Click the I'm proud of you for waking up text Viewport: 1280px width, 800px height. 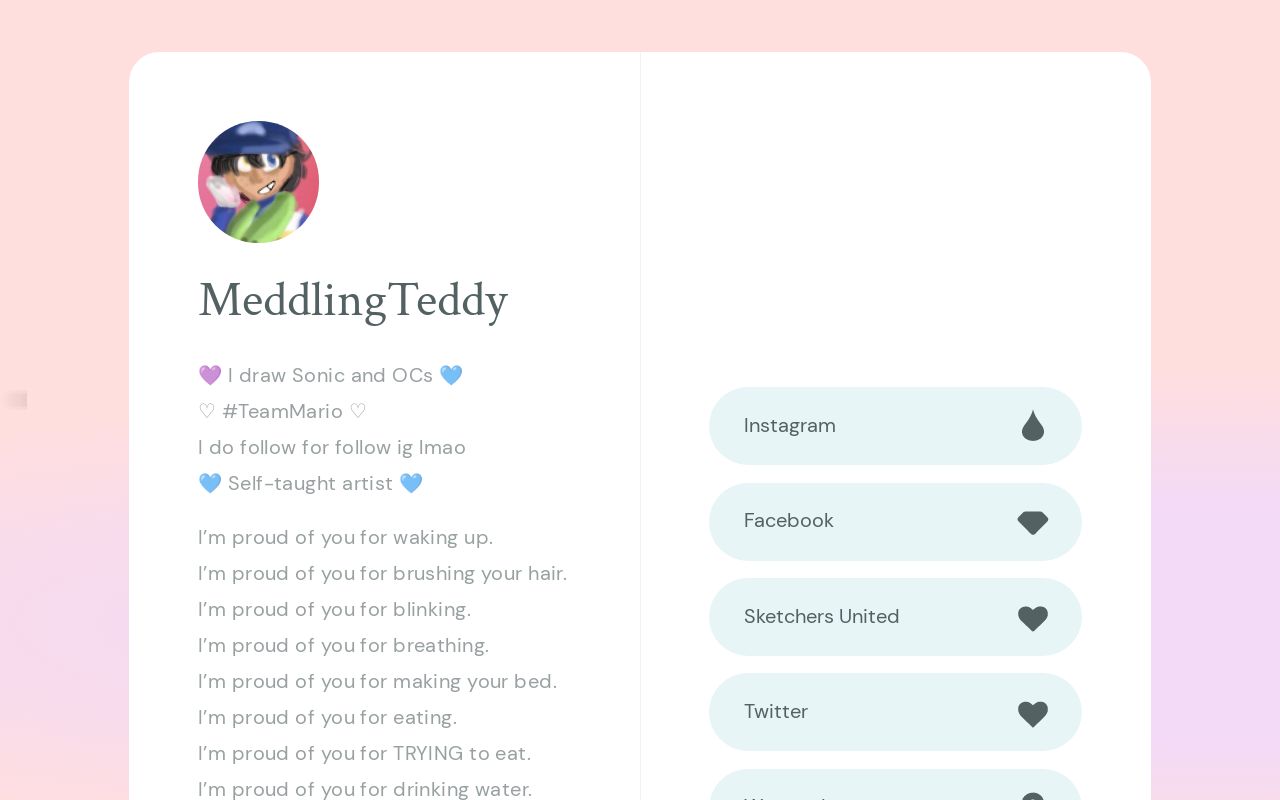[x=345, y=537]
